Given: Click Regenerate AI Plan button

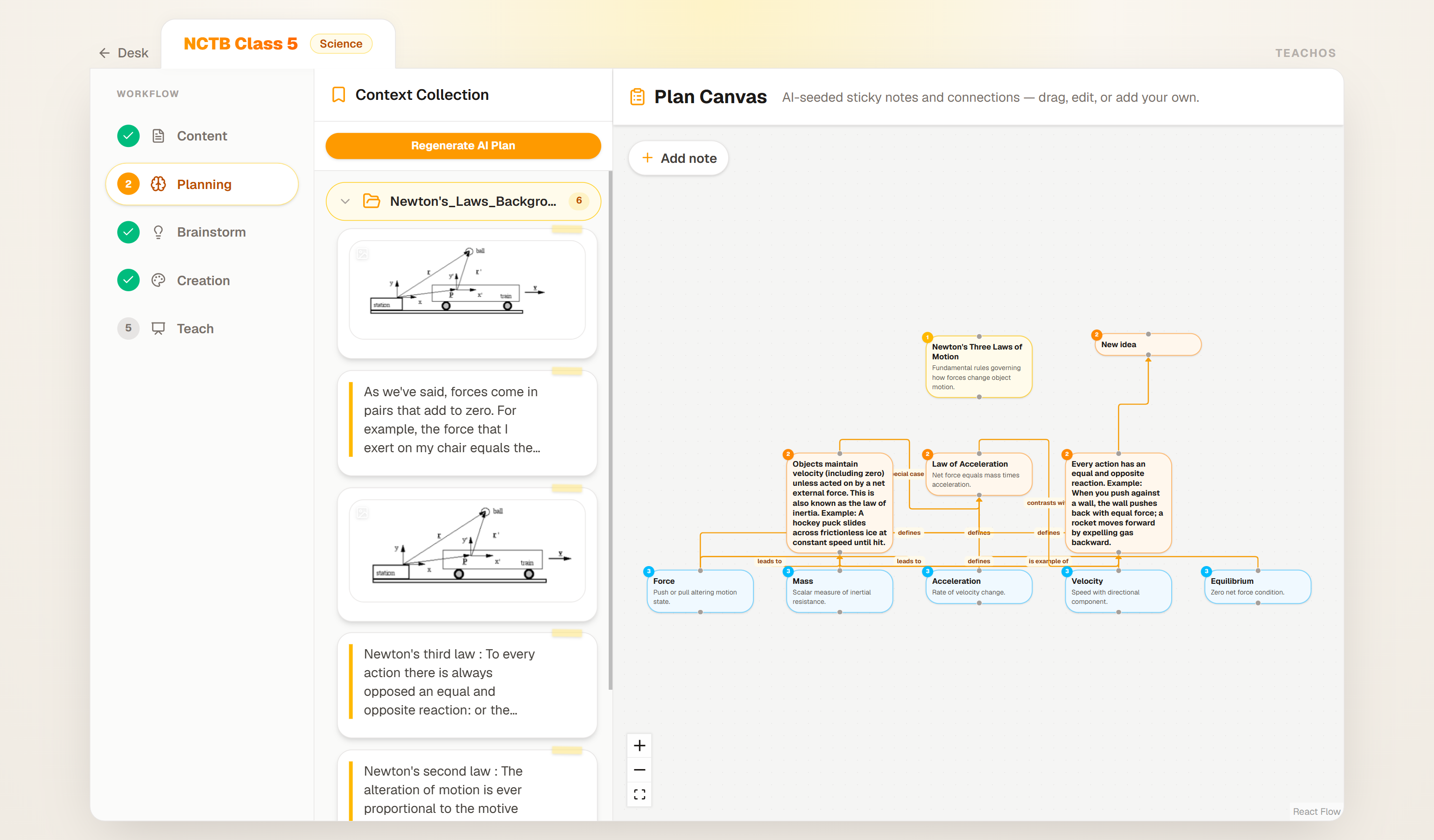Looking at the screenshot, I should (463, 146).
